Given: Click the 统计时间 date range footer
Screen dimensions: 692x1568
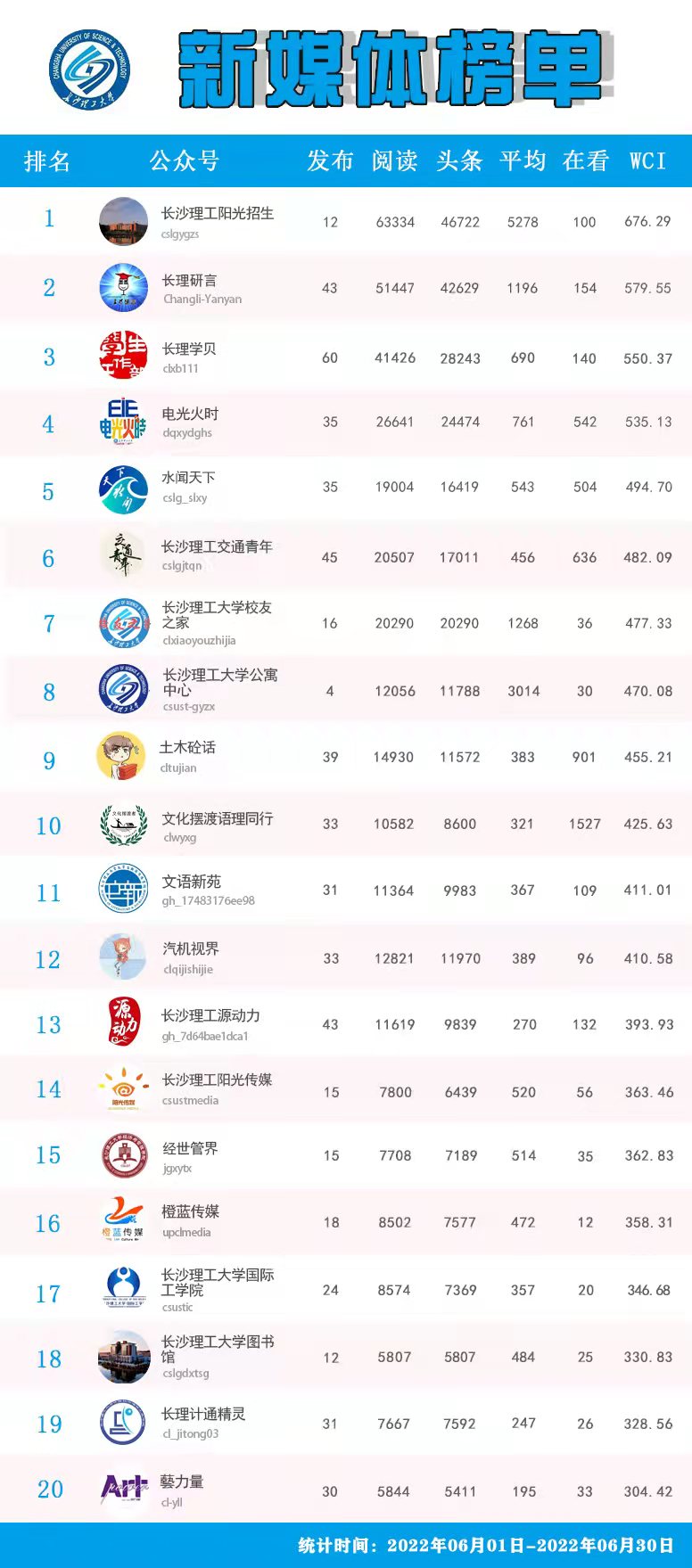Looking at the screenshot, I should point(485,1545).
